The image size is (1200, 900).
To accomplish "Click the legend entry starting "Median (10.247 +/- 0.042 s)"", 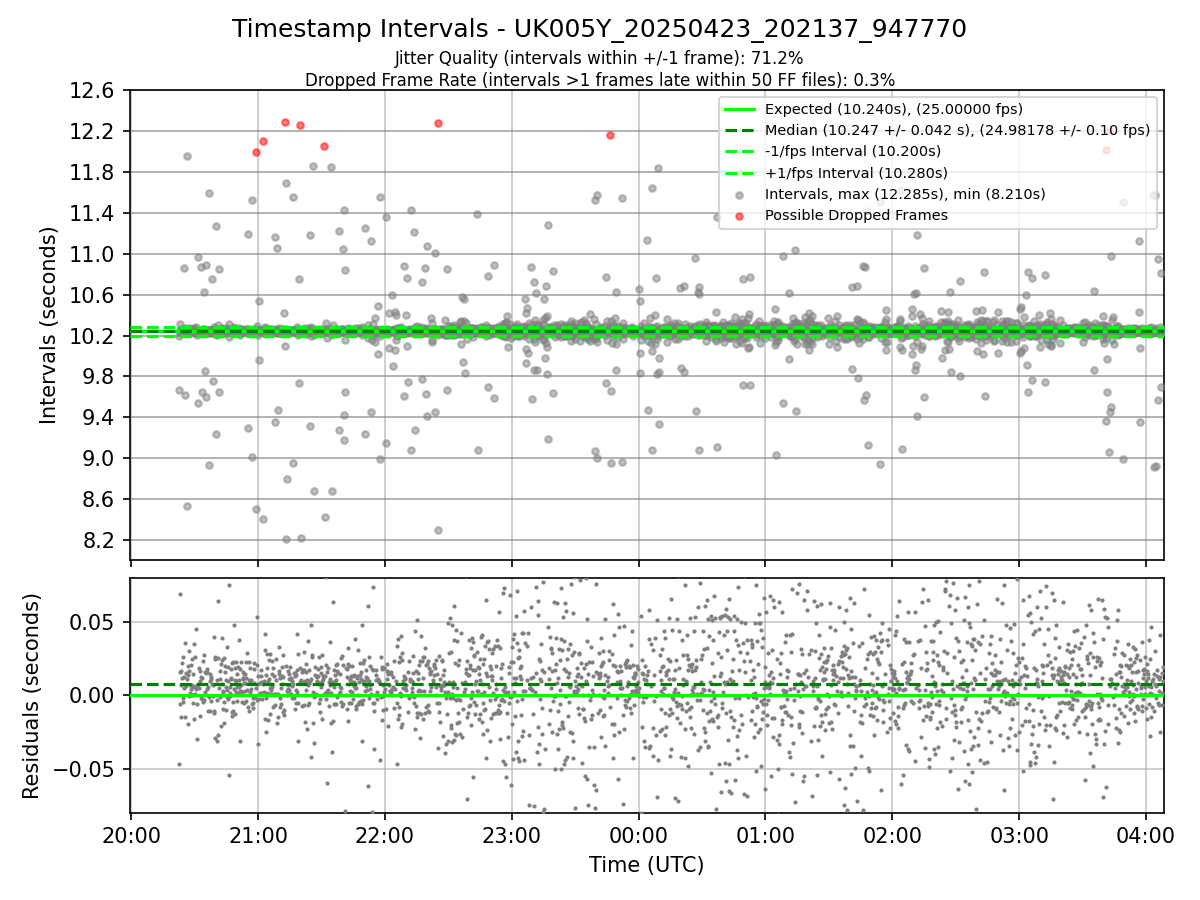I will [x=957, y=130].
